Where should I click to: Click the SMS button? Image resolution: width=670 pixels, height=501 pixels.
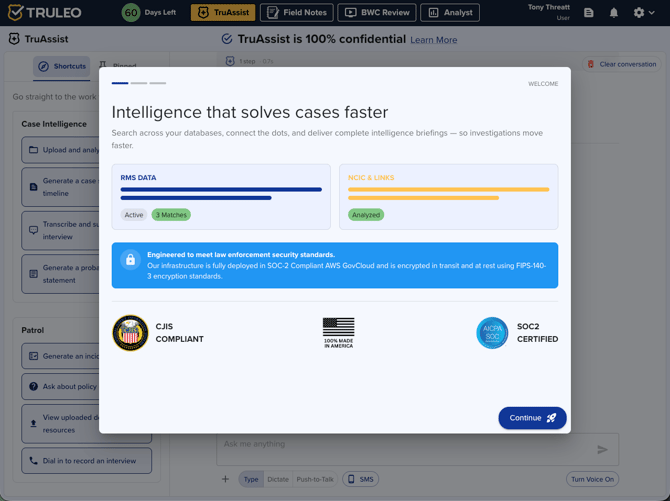coord(361,479)
